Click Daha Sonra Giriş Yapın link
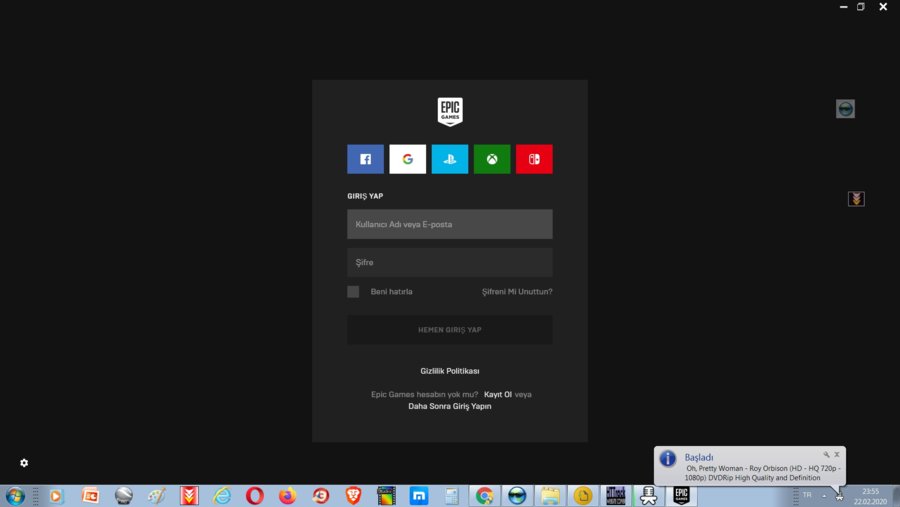This screenshot has width=900, height=507. click(x=449, y=406)
